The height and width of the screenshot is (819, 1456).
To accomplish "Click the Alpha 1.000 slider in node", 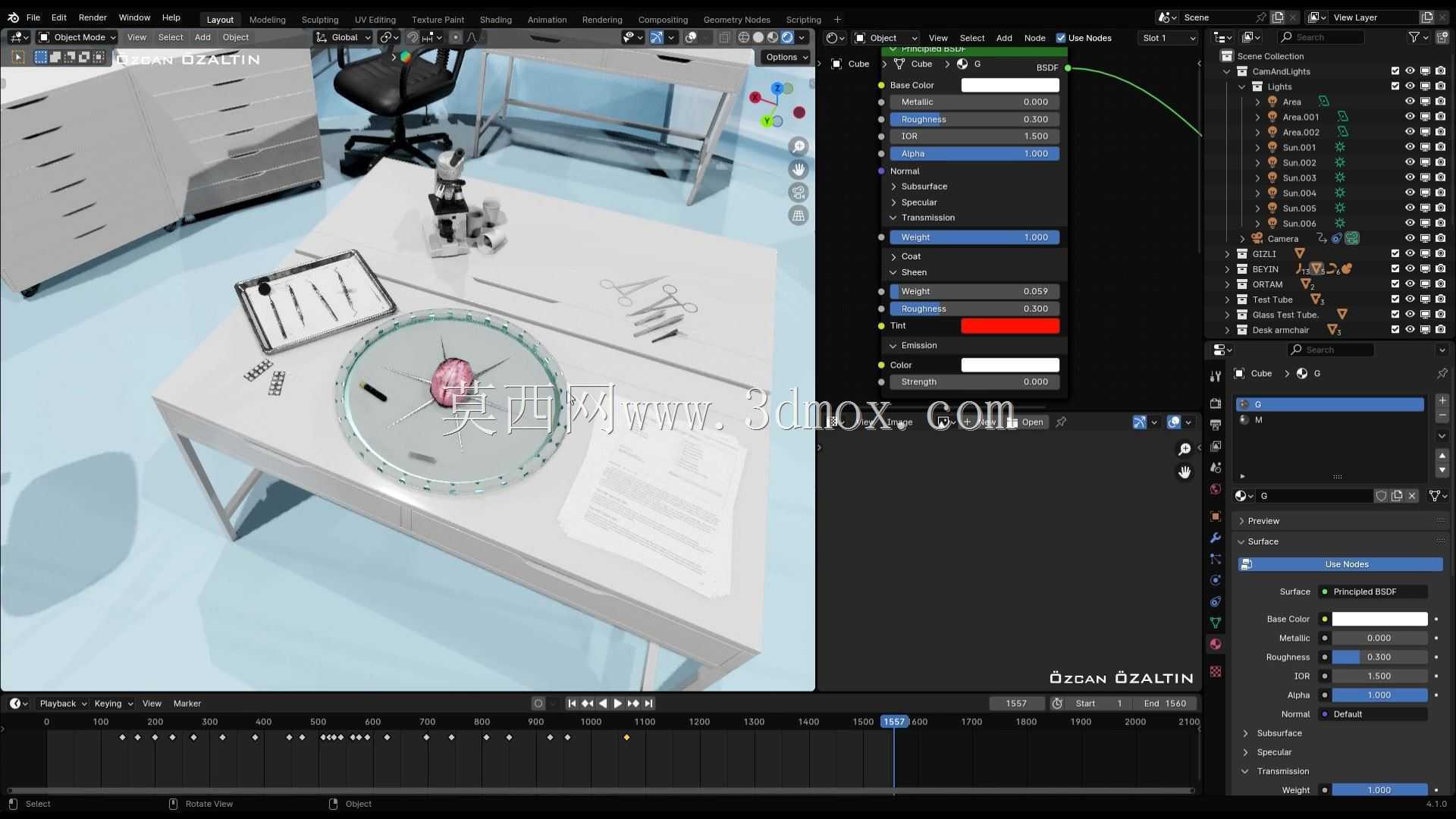I will (974, 153).
